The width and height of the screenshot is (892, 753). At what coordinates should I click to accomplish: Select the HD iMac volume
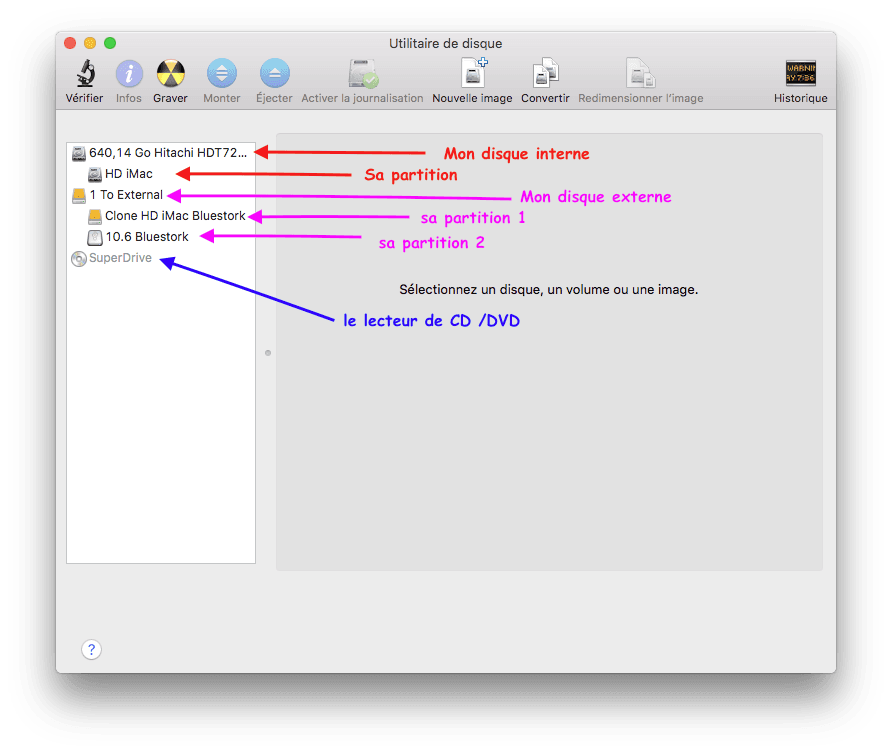click(161, 173)
